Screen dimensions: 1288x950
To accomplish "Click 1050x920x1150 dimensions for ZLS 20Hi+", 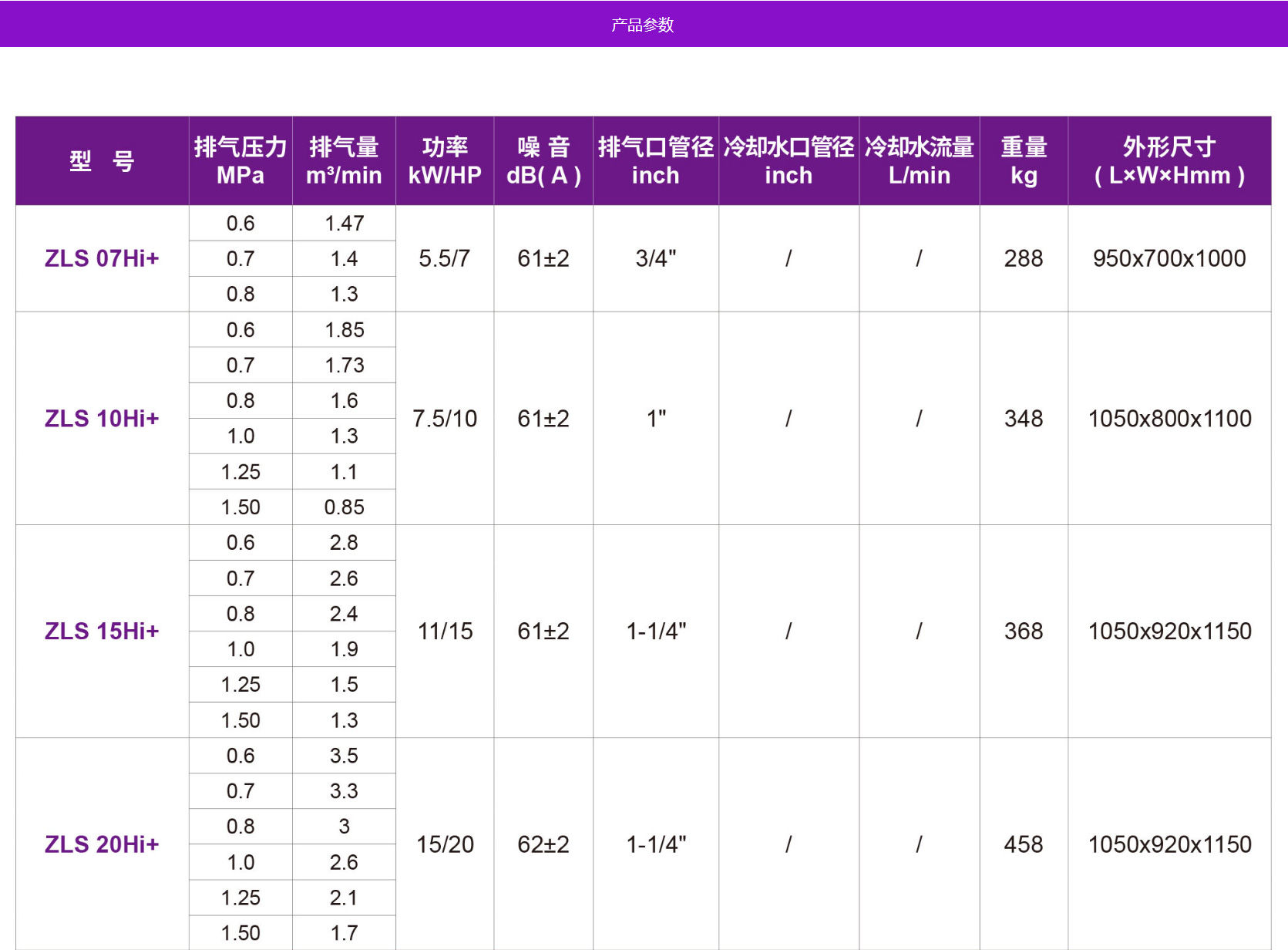I will (1169, 844).
